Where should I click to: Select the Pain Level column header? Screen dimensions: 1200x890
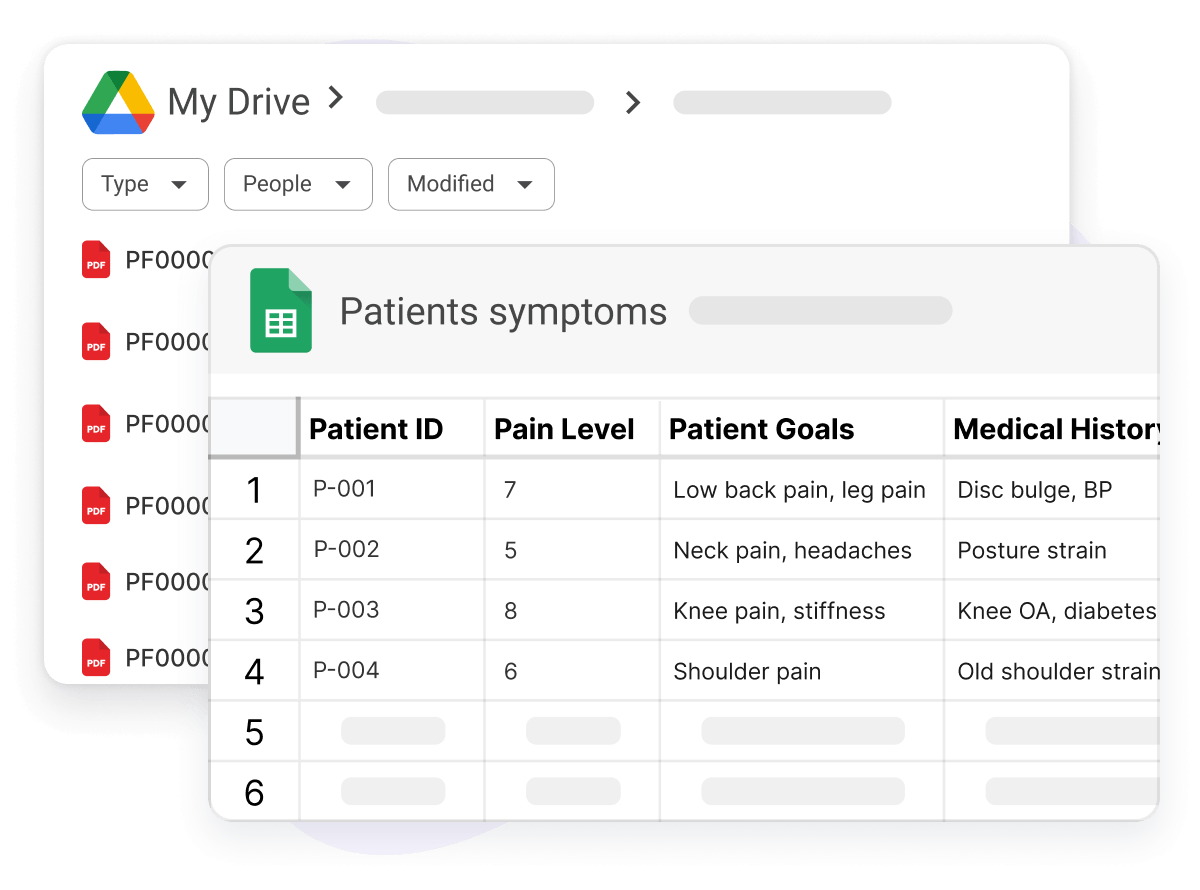pos(564,429)
